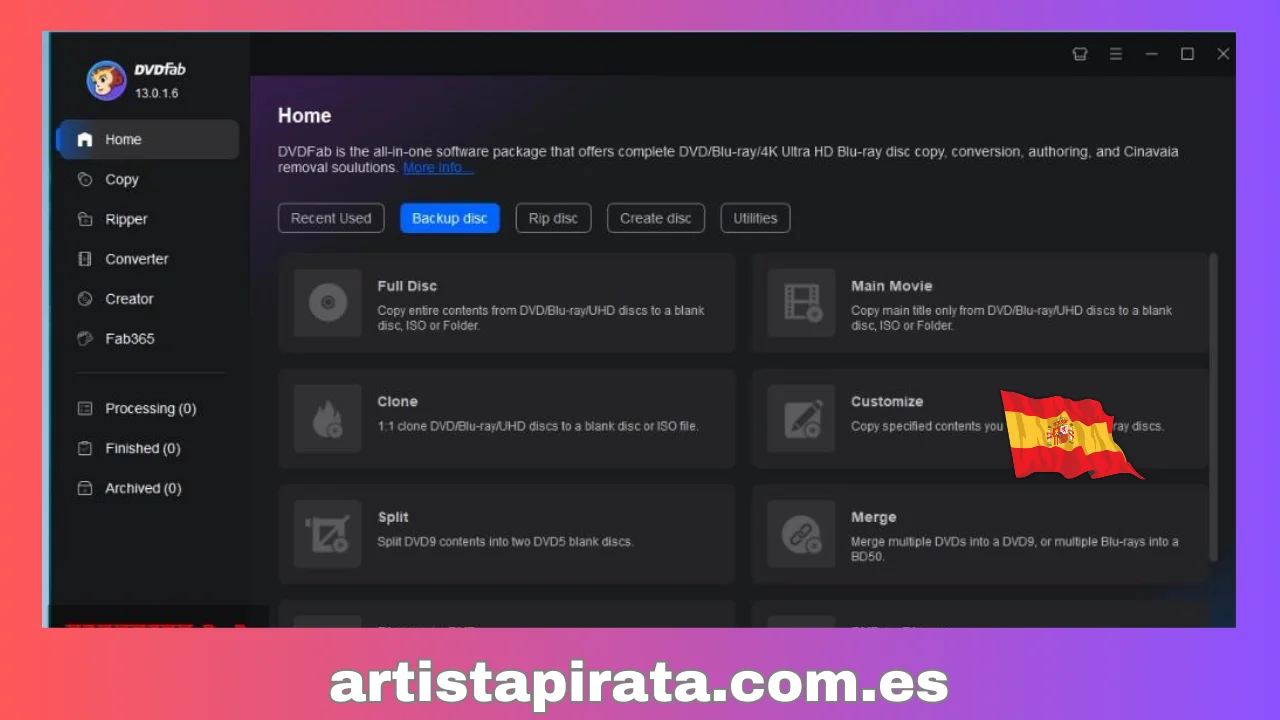Screen dimensions: 1280x720
Task: Open the Converter label in the sidebar
Action: (x=137, y=259)
